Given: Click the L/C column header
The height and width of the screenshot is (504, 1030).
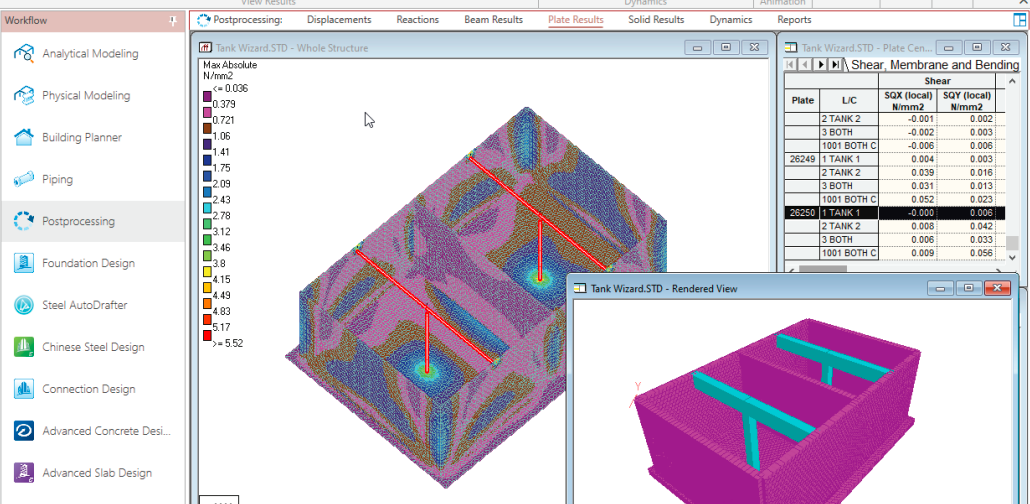Looking at the screenshot, I should 849,101.
